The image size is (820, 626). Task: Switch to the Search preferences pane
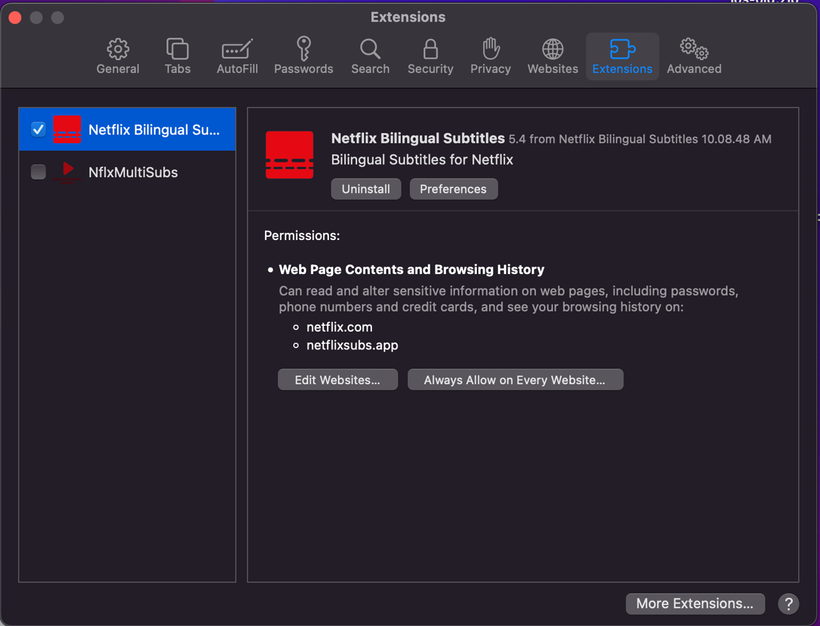point(370,56)
